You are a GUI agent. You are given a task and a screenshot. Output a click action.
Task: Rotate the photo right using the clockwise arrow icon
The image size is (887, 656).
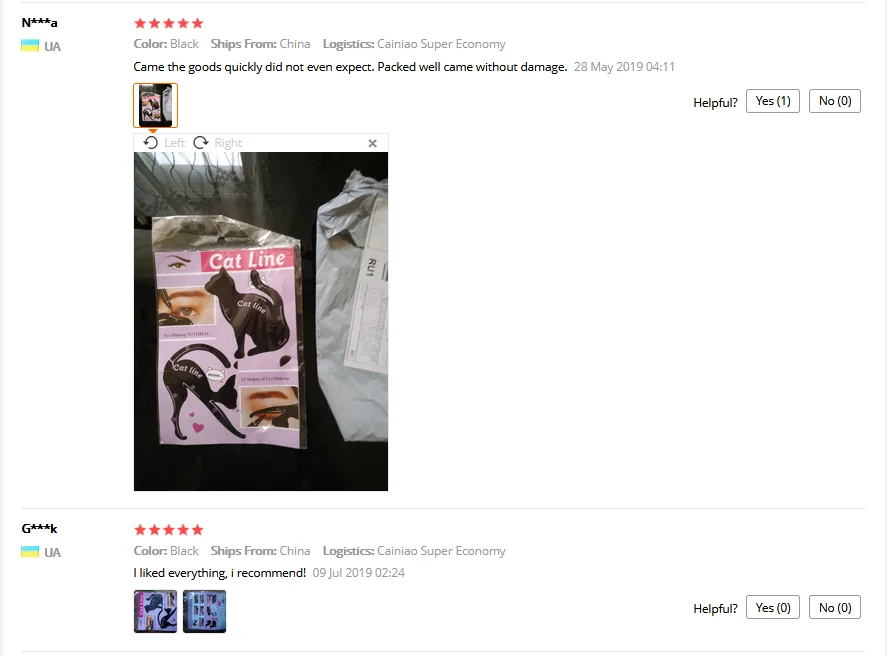click(x=201, y=143)
